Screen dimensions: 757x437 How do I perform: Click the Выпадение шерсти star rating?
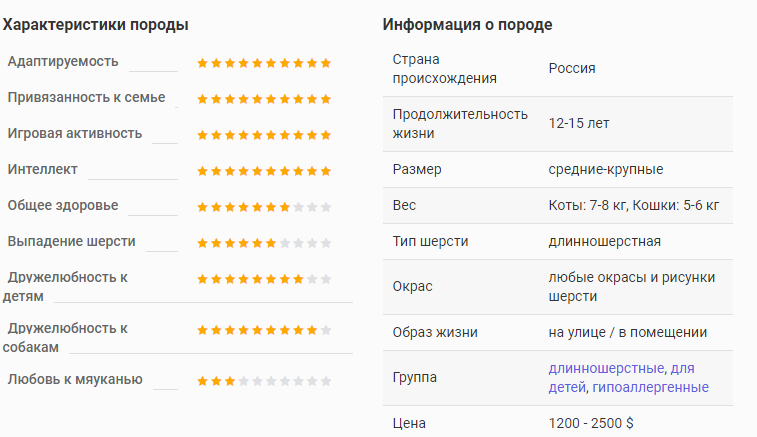click(264, 243)
